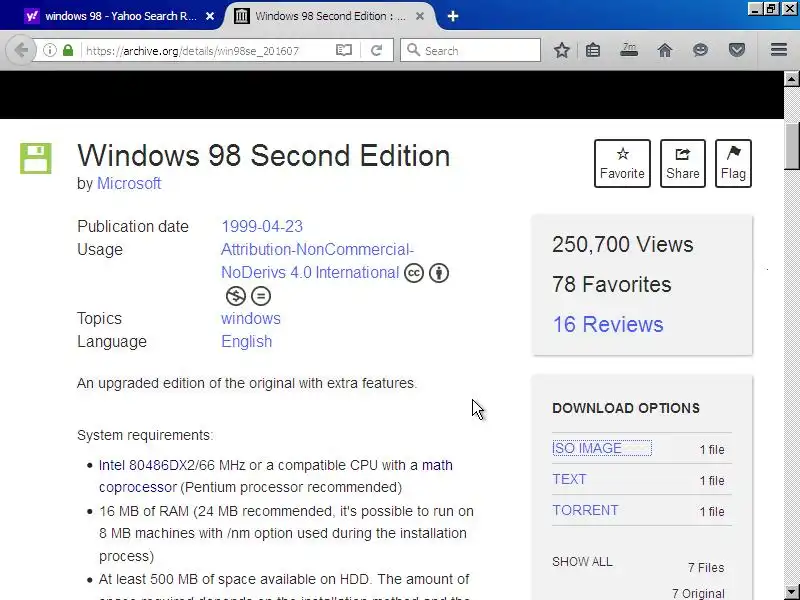This screenshot has width=800, height=600.
Task: Click the DOWNLOAD OPTIONS heading
Action: click(626, 408)
